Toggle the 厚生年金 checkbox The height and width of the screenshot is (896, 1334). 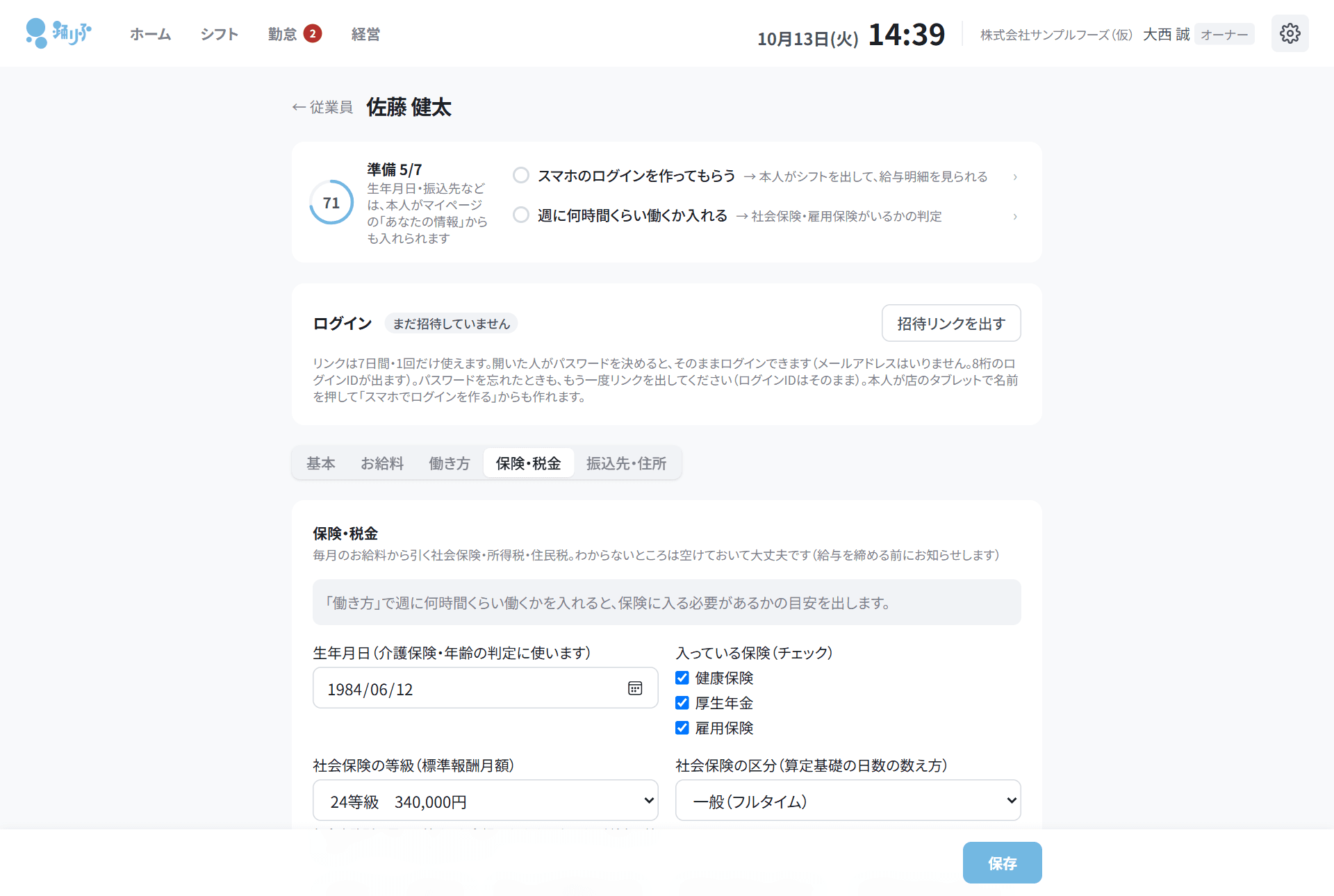[x=682, y=703]
